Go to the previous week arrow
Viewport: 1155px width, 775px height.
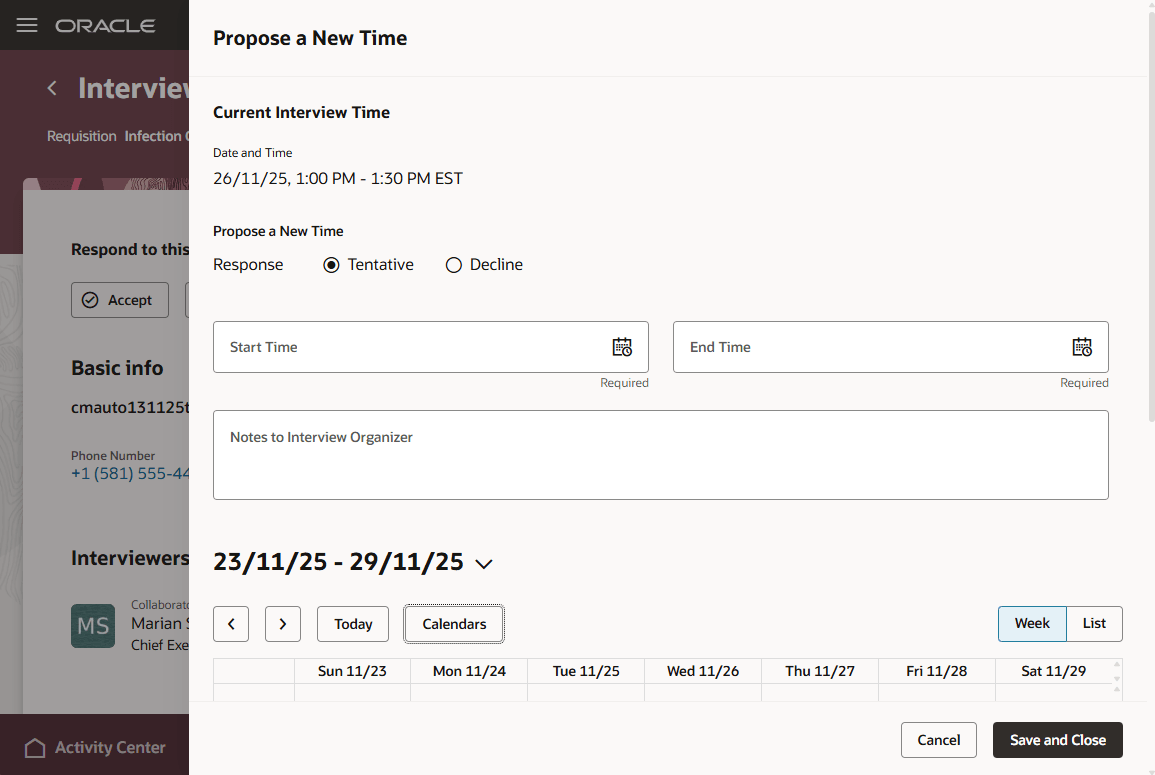(x=231, y=623)
